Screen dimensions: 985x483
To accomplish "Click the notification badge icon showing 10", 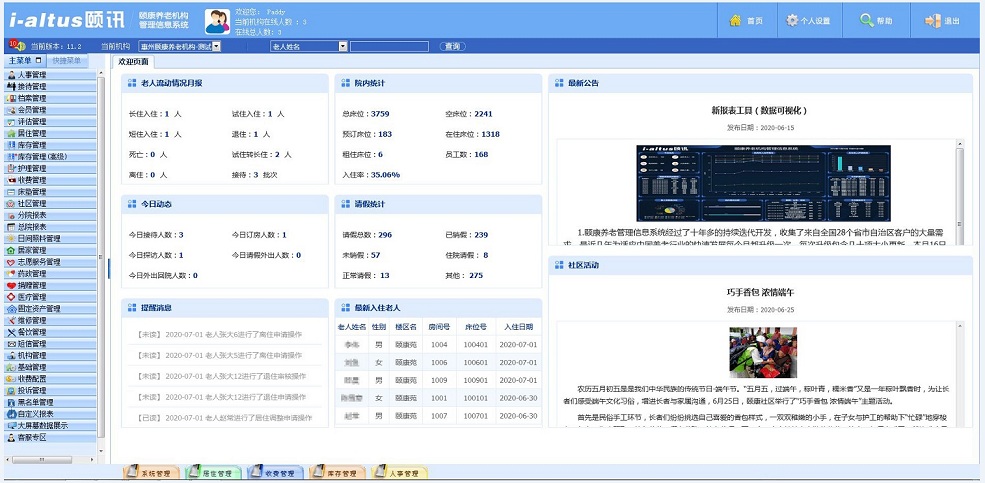I will click(x=17, y=46).
